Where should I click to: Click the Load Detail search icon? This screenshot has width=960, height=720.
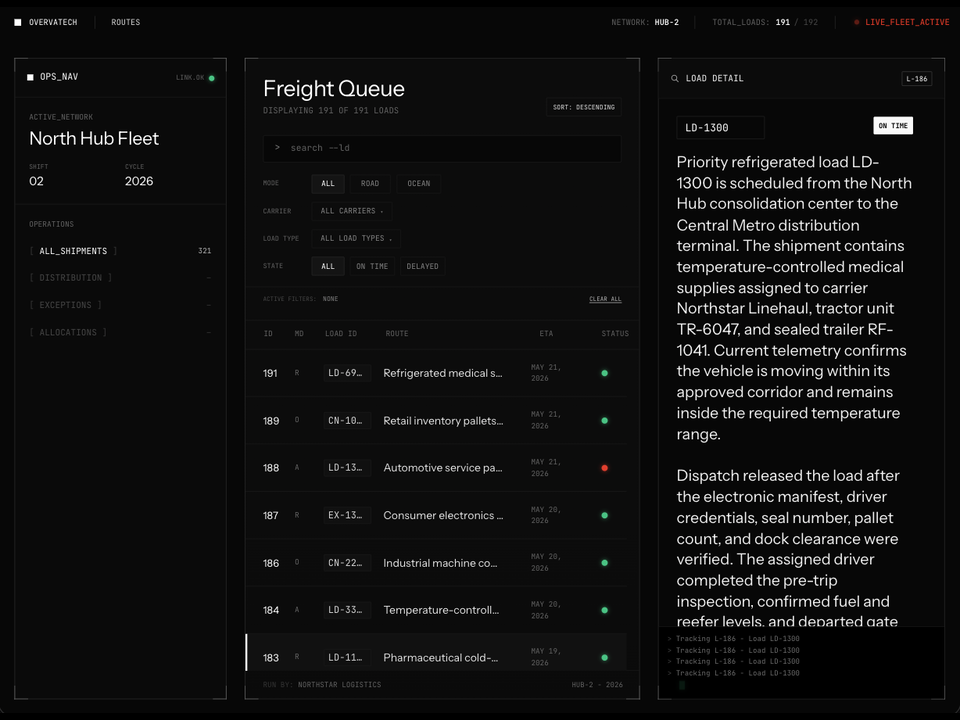click(675, 78)
